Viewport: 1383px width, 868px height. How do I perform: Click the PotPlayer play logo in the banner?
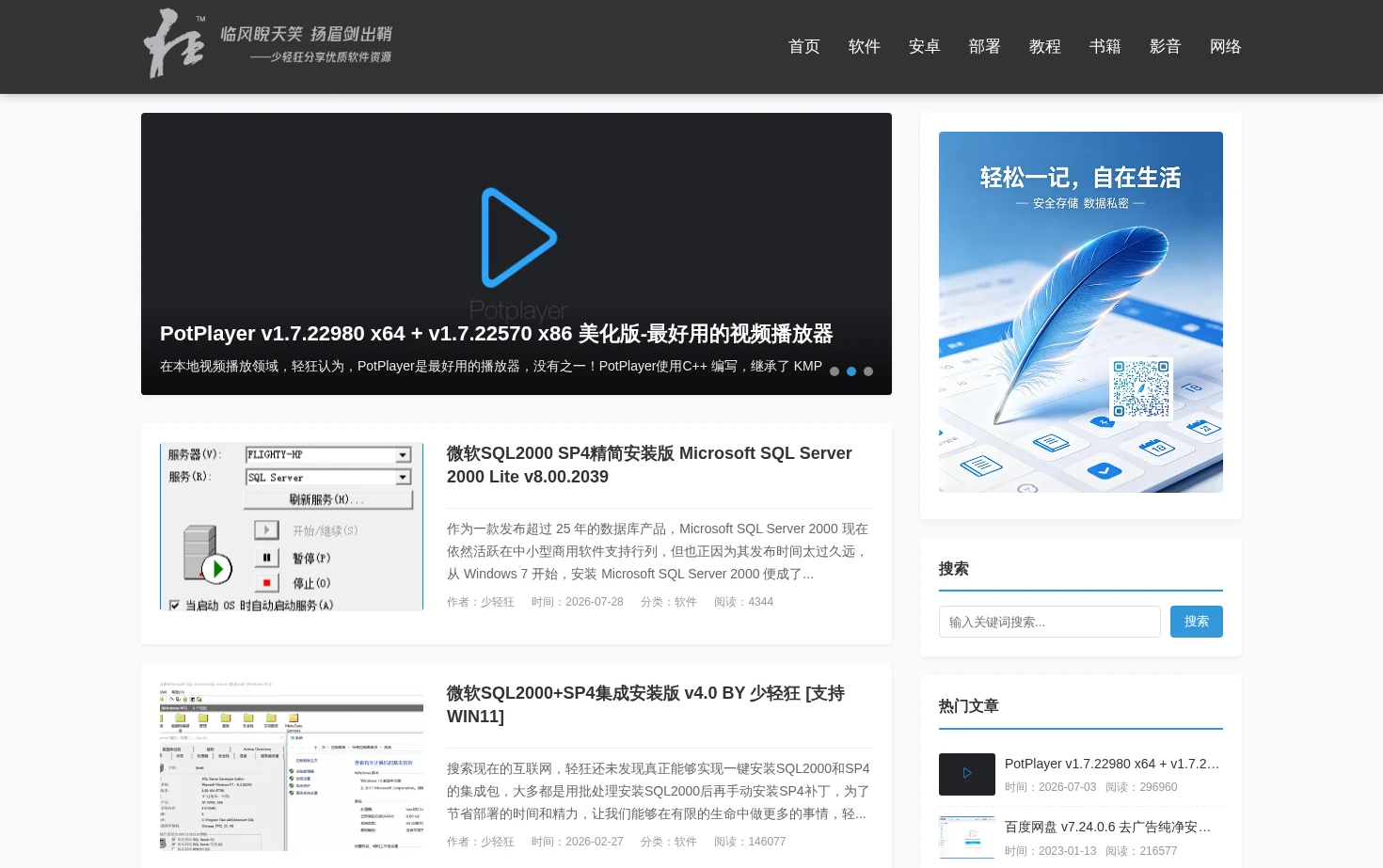click(518, 238)
